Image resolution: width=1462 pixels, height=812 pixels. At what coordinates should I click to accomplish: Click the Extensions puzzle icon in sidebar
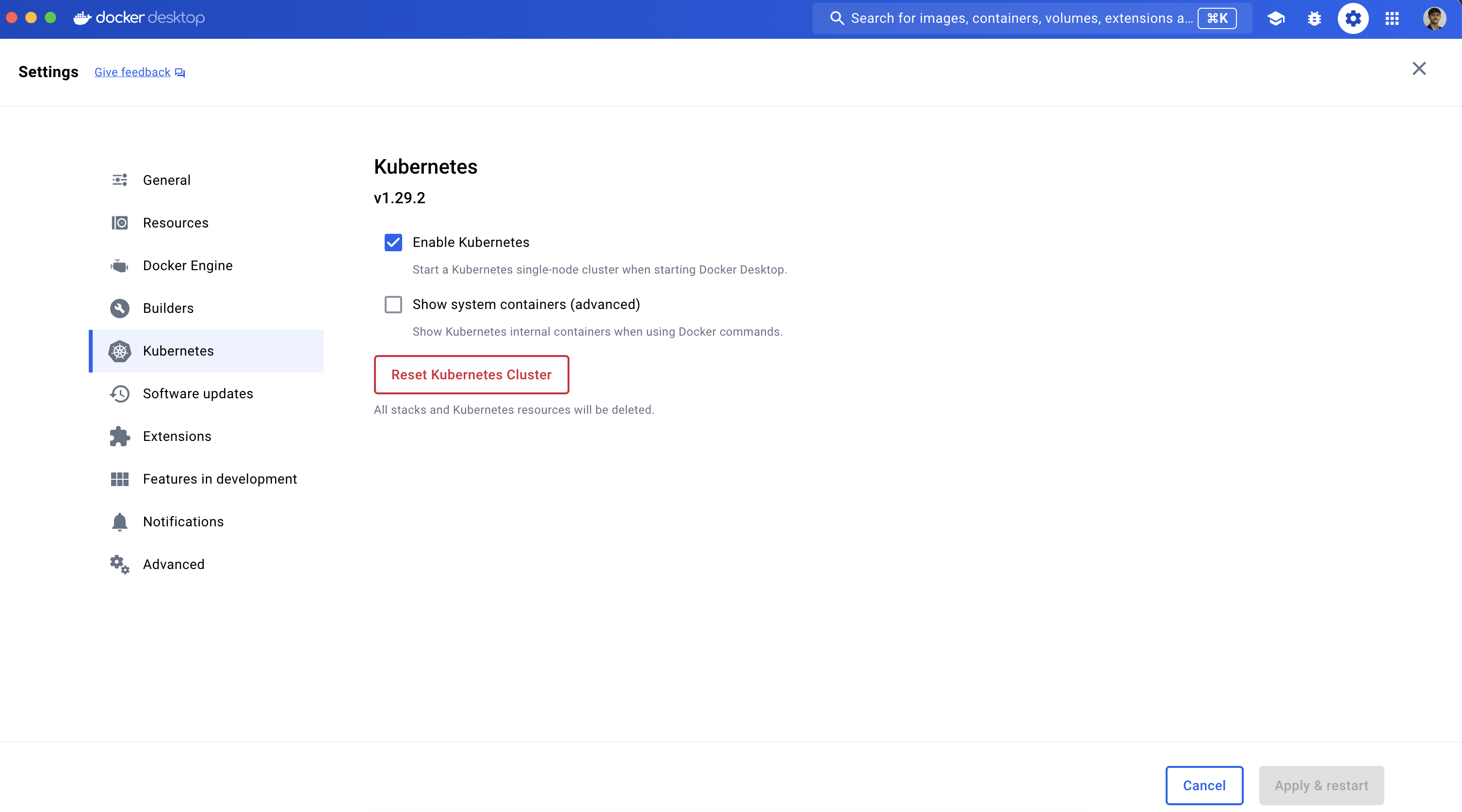(119, 436)
